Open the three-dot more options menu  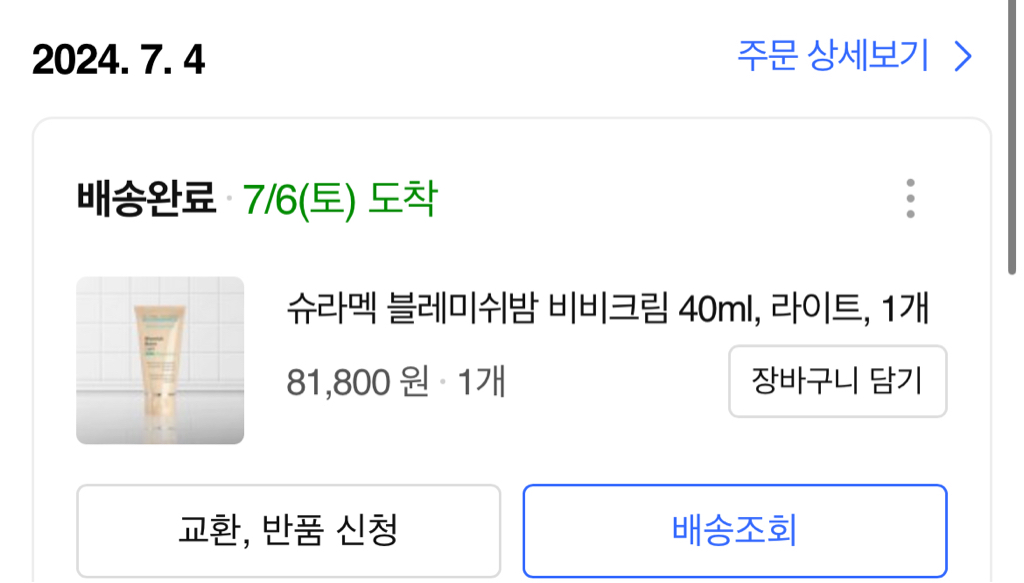[910, 198]
